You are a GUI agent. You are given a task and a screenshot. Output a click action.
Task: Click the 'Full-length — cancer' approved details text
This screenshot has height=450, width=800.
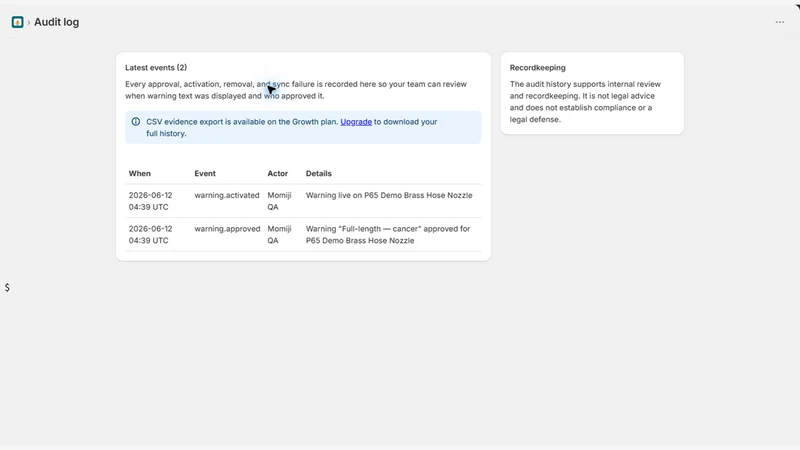388,235
